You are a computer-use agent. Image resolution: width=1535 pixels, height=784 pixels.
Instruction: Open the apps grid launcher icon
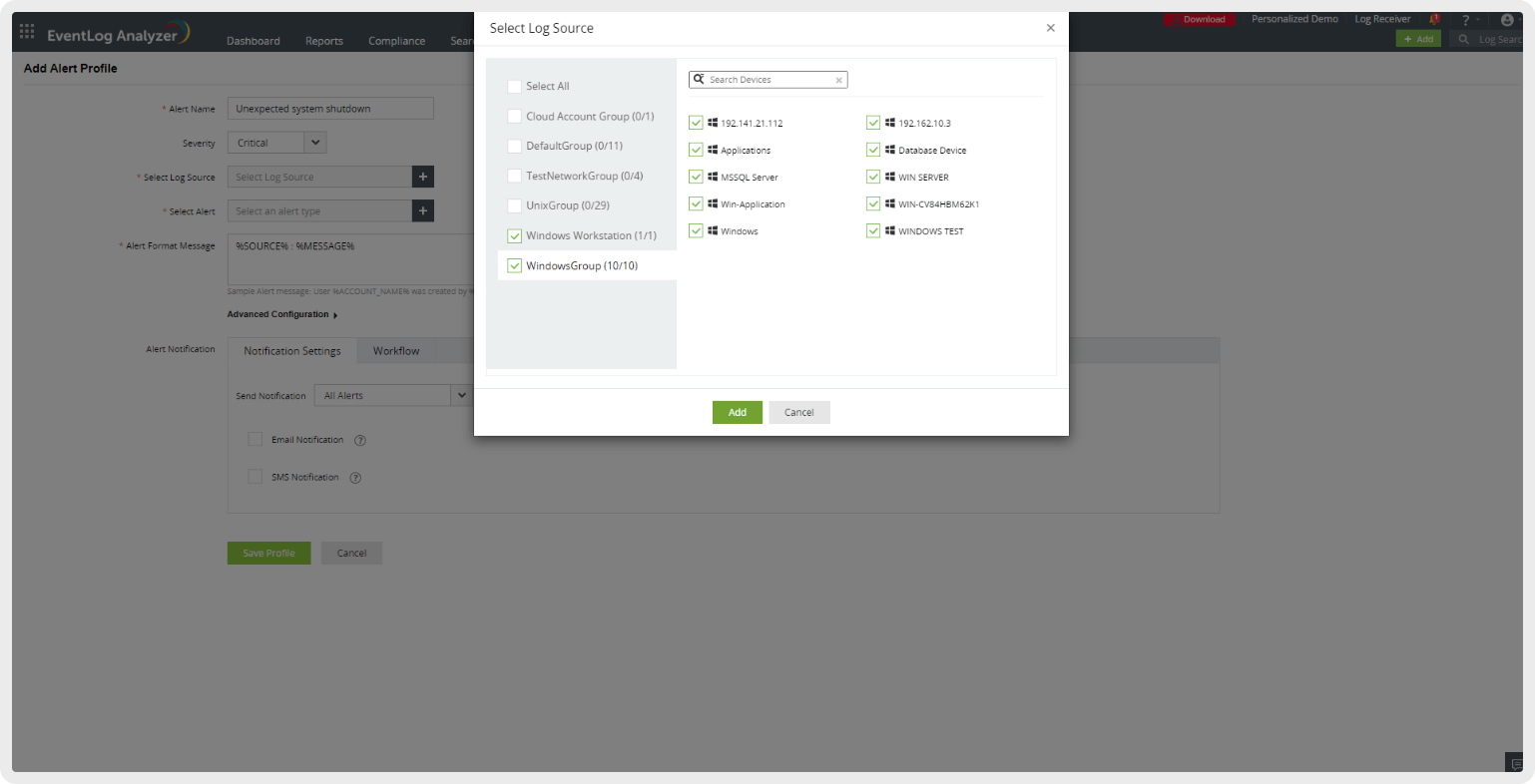click(x=27, y=32)
